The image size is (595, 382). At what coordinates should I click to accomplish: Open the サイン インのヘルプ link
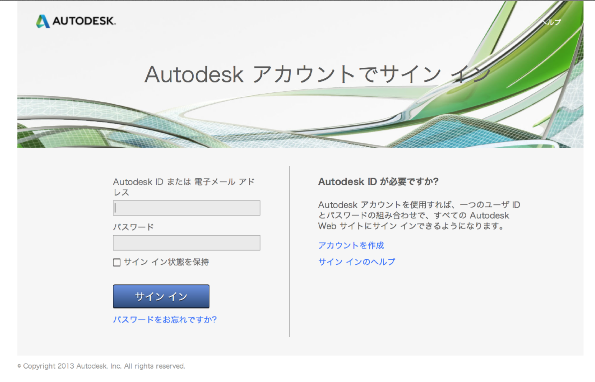[x=357, y=262]
